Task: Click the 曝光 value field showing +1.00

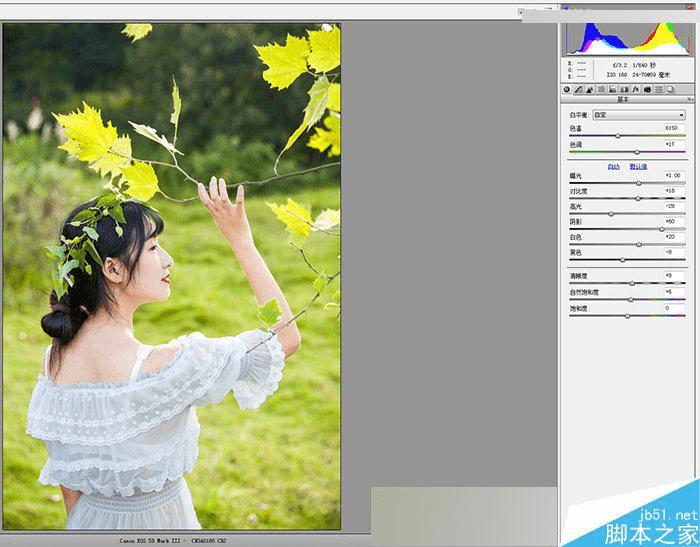Action: [x=674, y=175]
